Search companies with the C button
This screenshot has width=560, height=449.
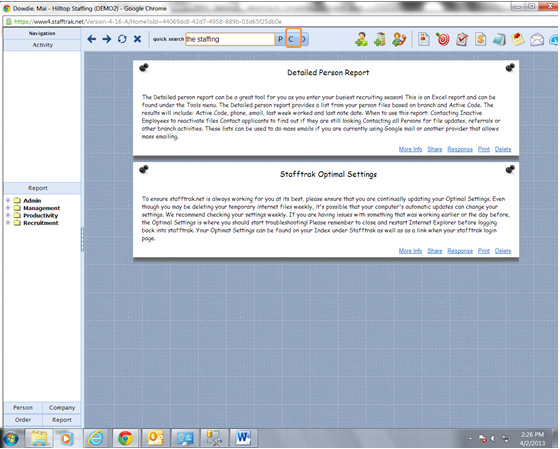tap(291, 39)
